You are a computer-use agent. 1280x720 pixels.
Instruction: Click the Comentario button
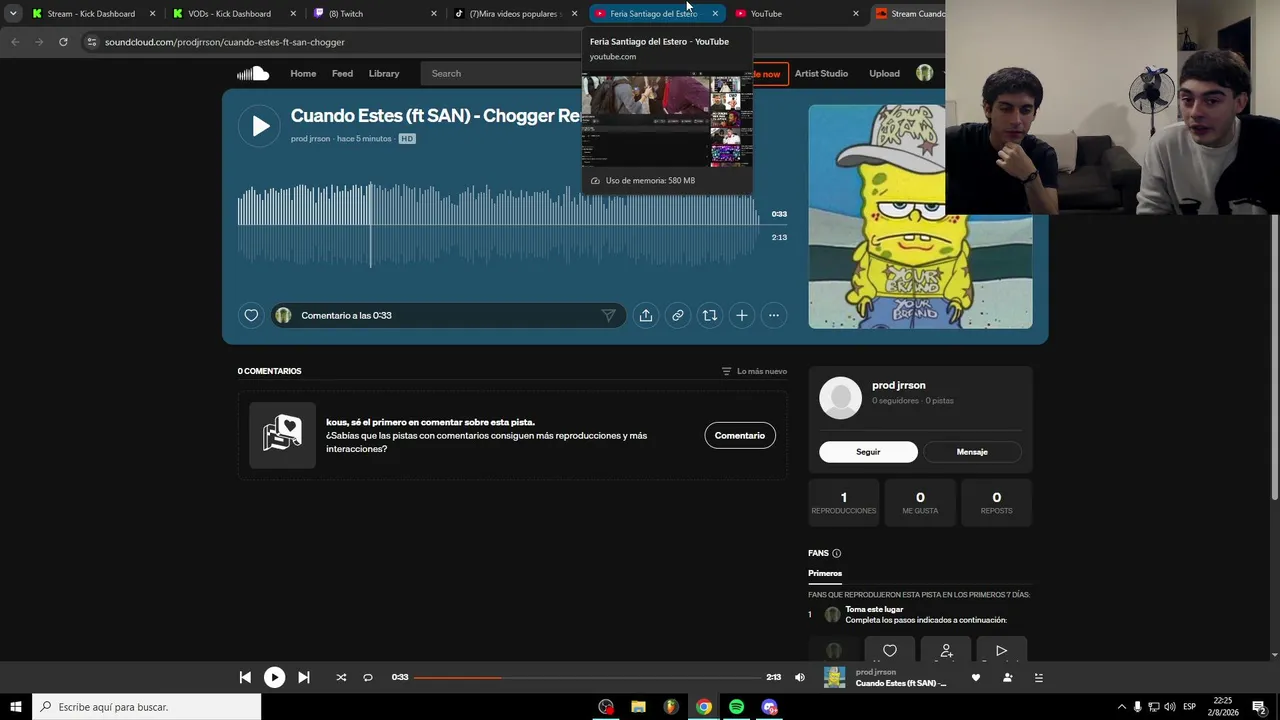(x=740, y=435)
